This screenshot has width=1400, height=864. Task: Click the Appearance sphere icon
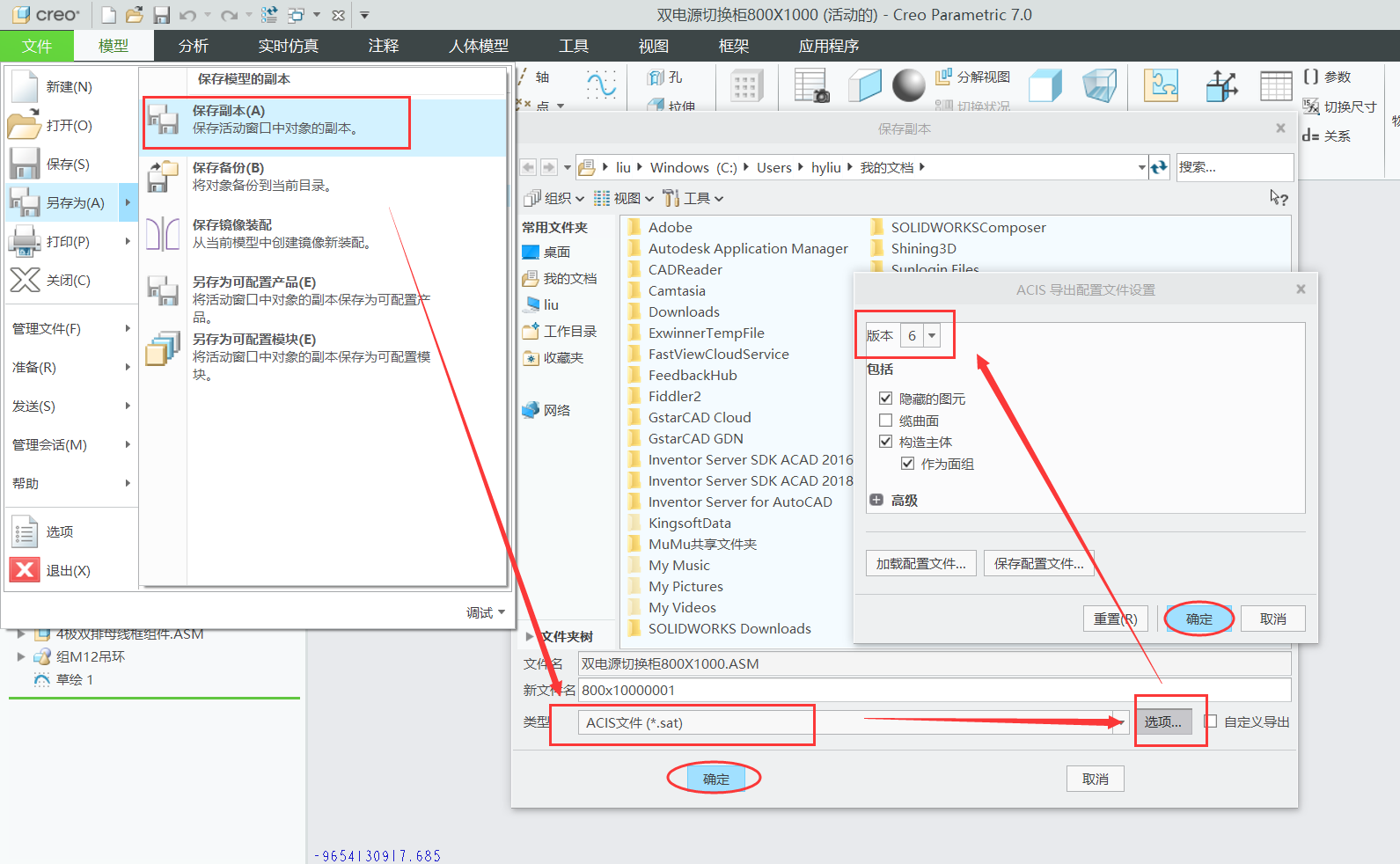pos(909,85)
